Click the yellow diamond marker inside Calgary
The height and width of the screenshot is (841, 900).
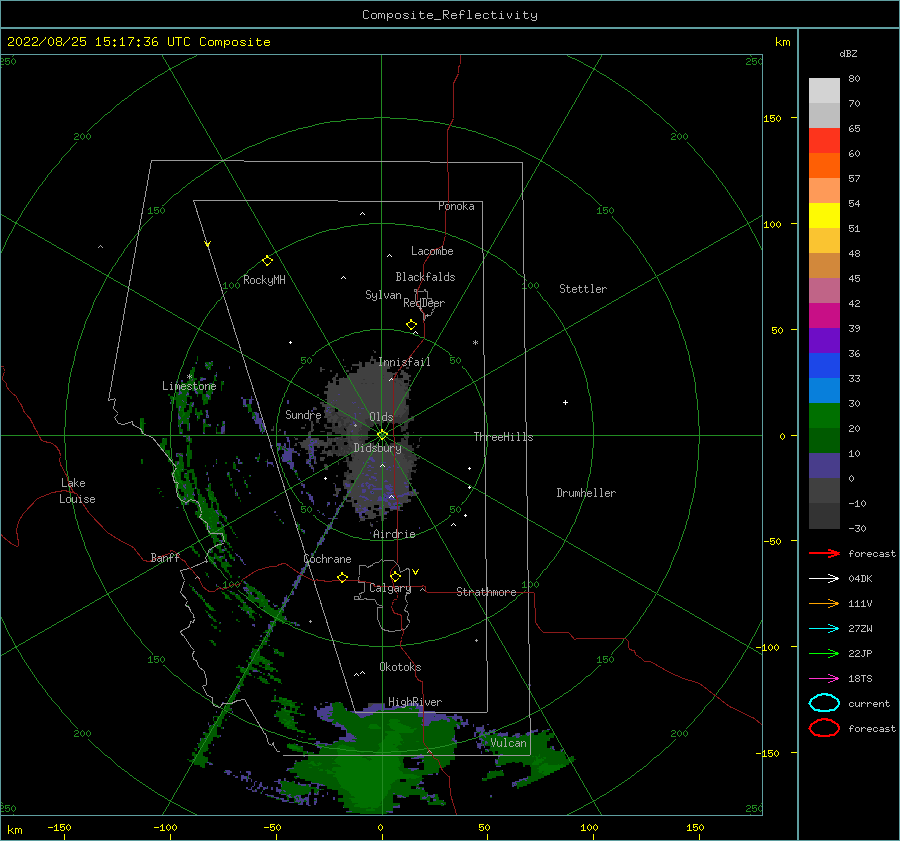[395, 576]
